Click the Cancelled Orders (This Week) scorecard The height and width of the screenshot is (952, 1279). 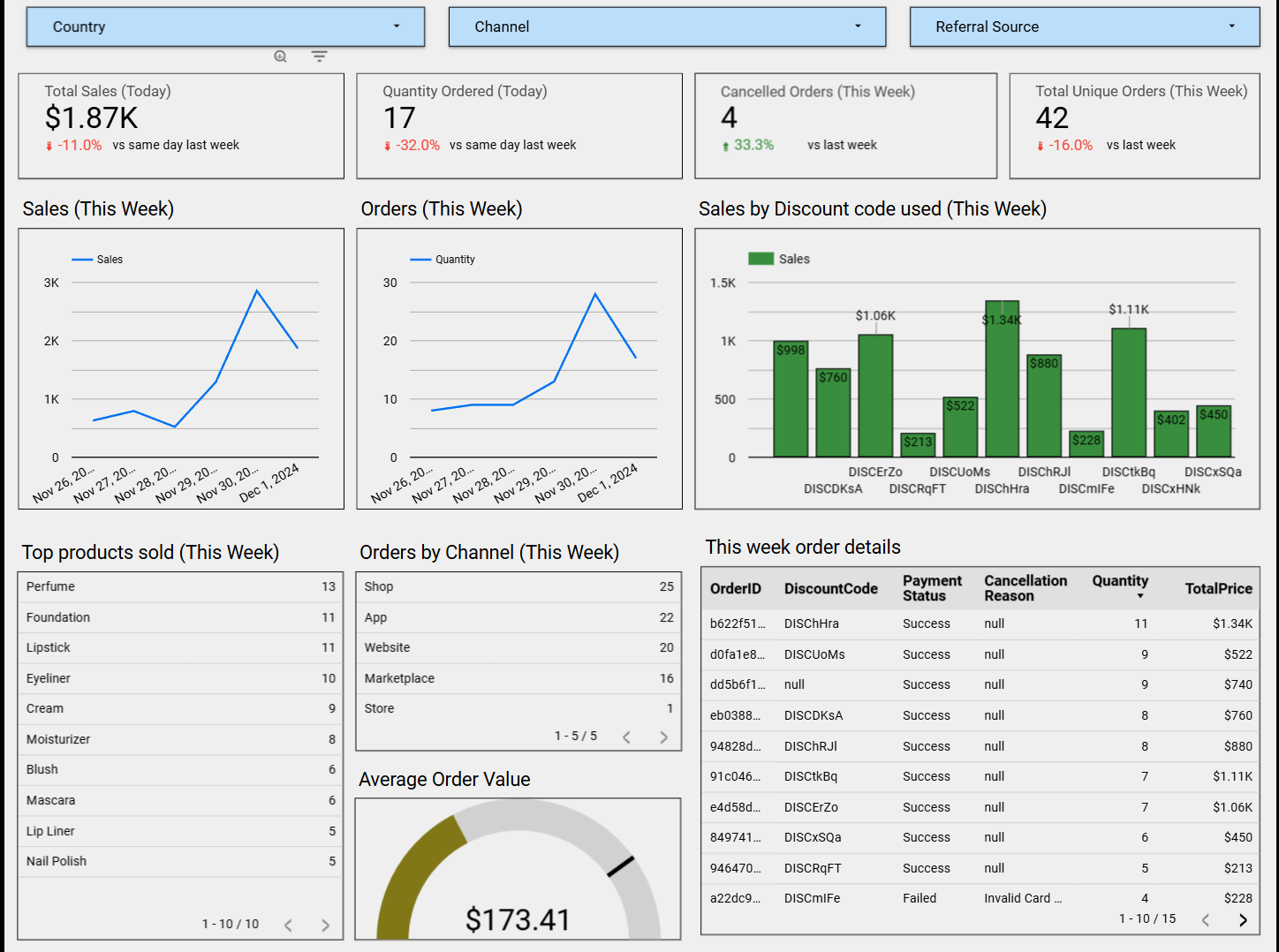click(x=846, y=126)
